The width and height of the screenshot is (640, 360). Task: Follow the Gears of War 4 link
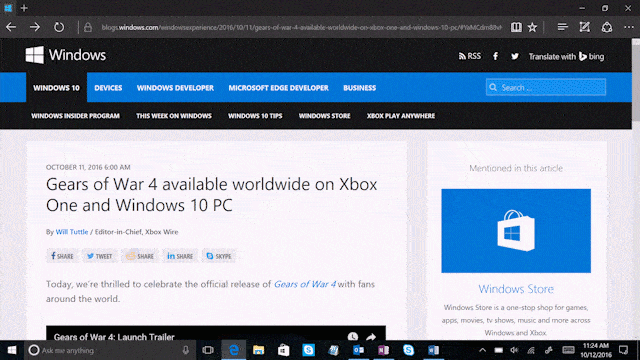[x=305, y=284]
